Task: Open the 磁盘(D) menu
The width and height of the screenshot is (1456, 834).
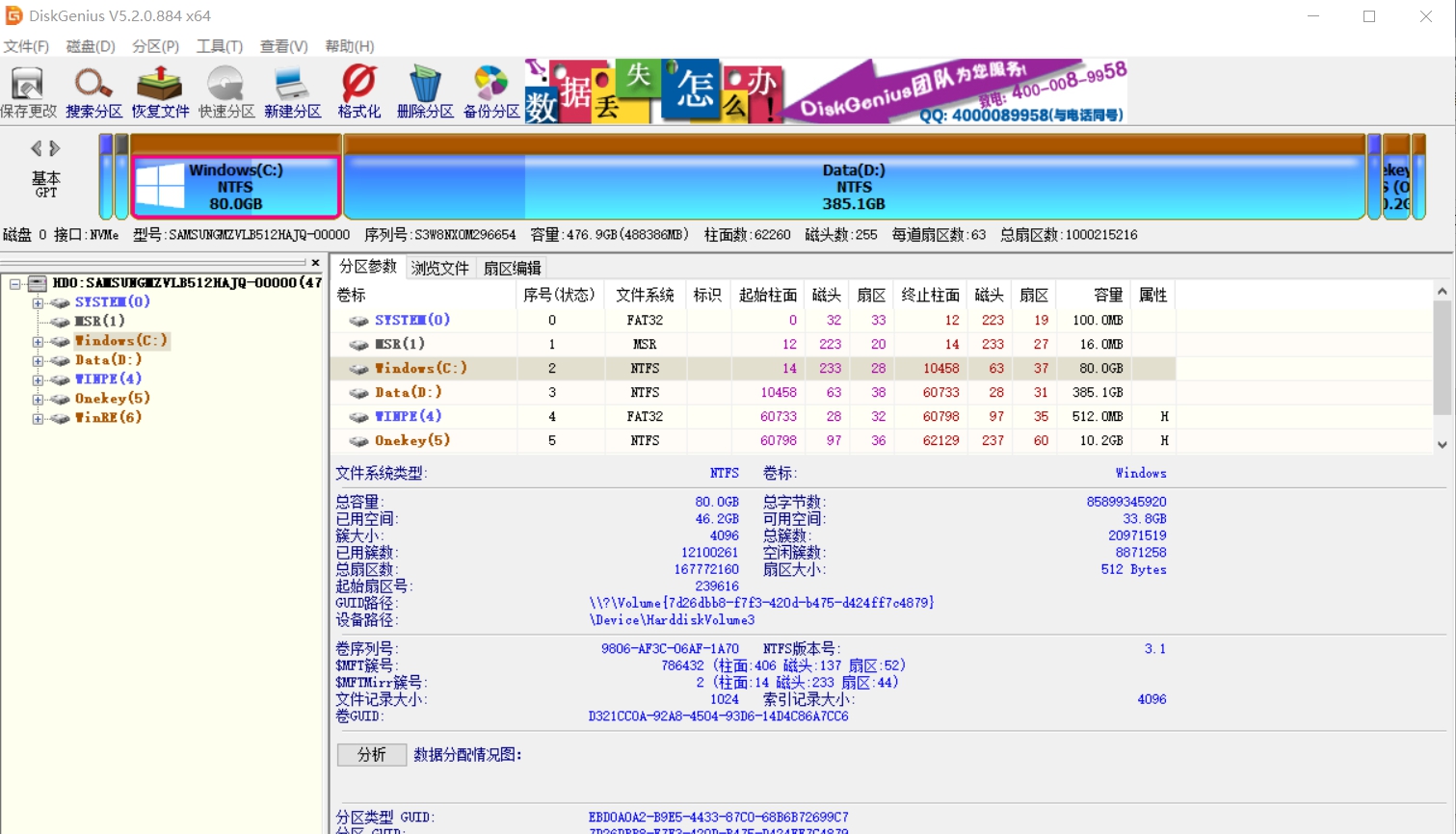Action: pos(91,46)
